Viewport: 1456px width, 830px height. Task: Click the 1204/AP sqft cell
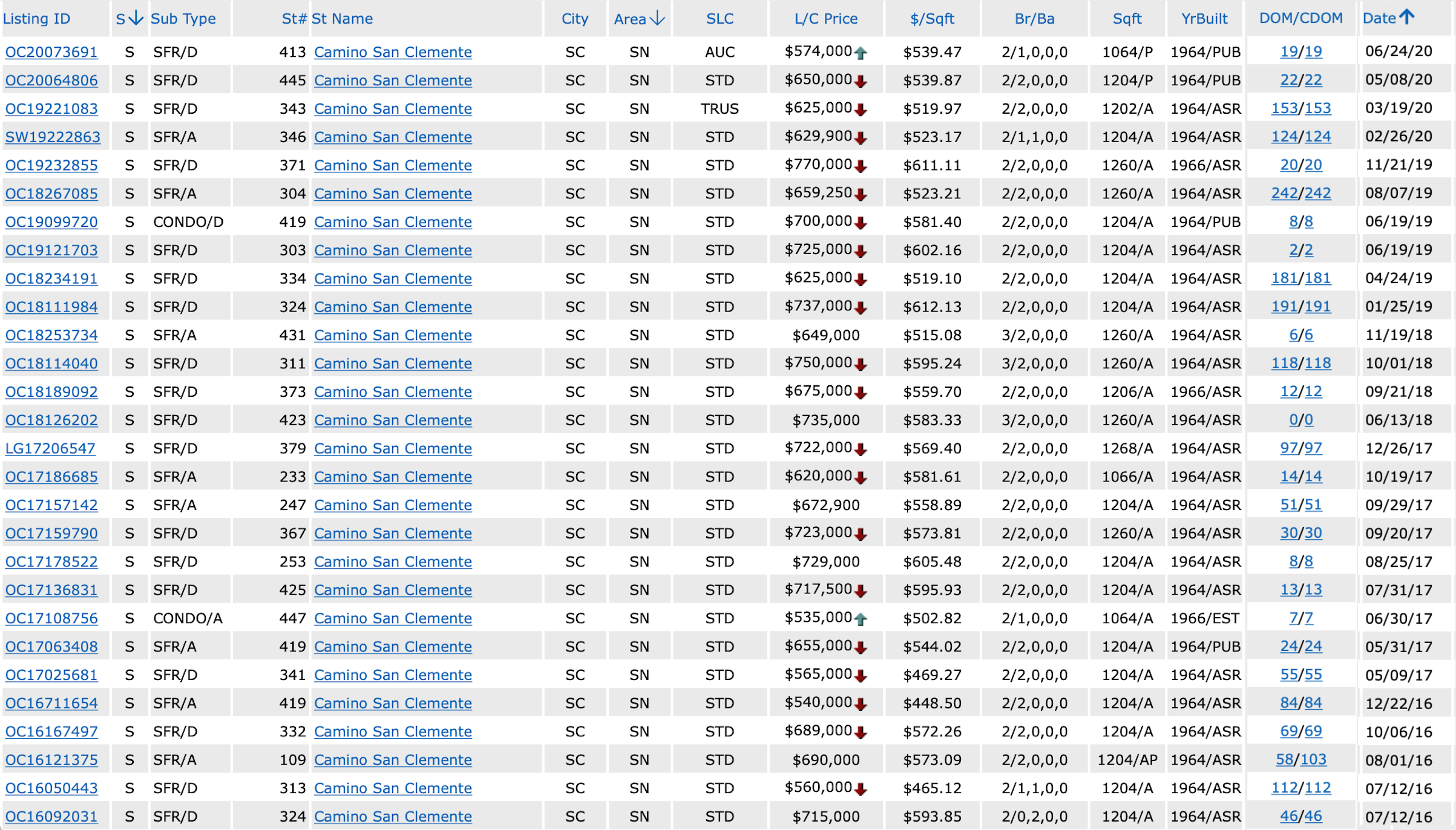tap(1127, 760)
